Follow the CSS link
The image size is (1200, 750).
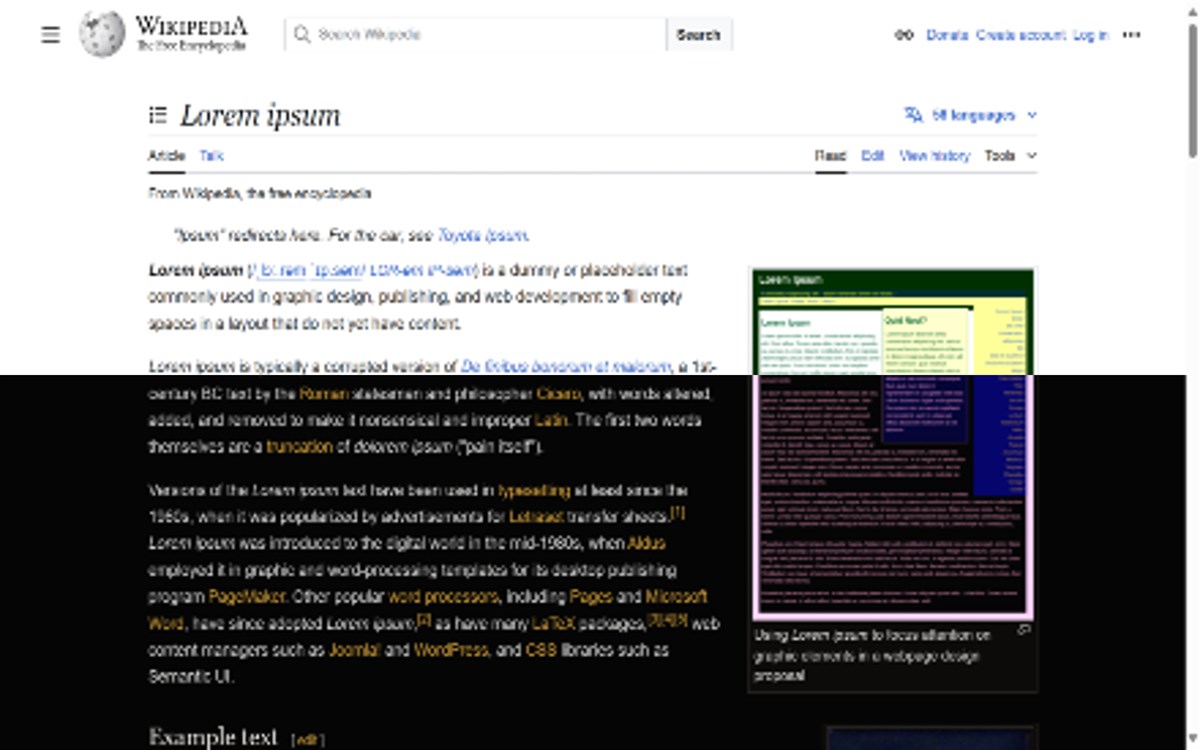pos(540,650)
